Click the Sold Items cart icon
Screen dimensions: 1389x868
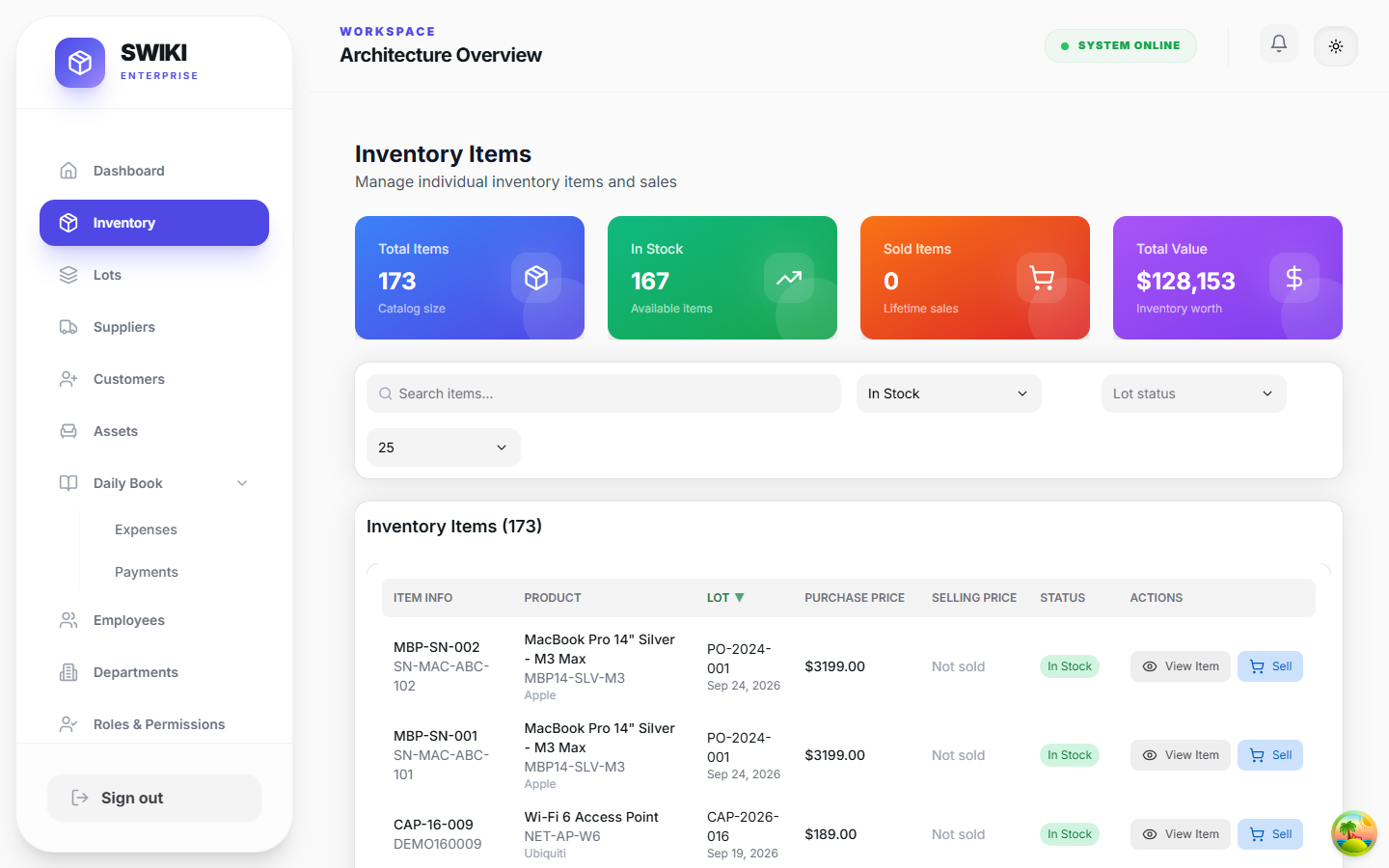1042,278
